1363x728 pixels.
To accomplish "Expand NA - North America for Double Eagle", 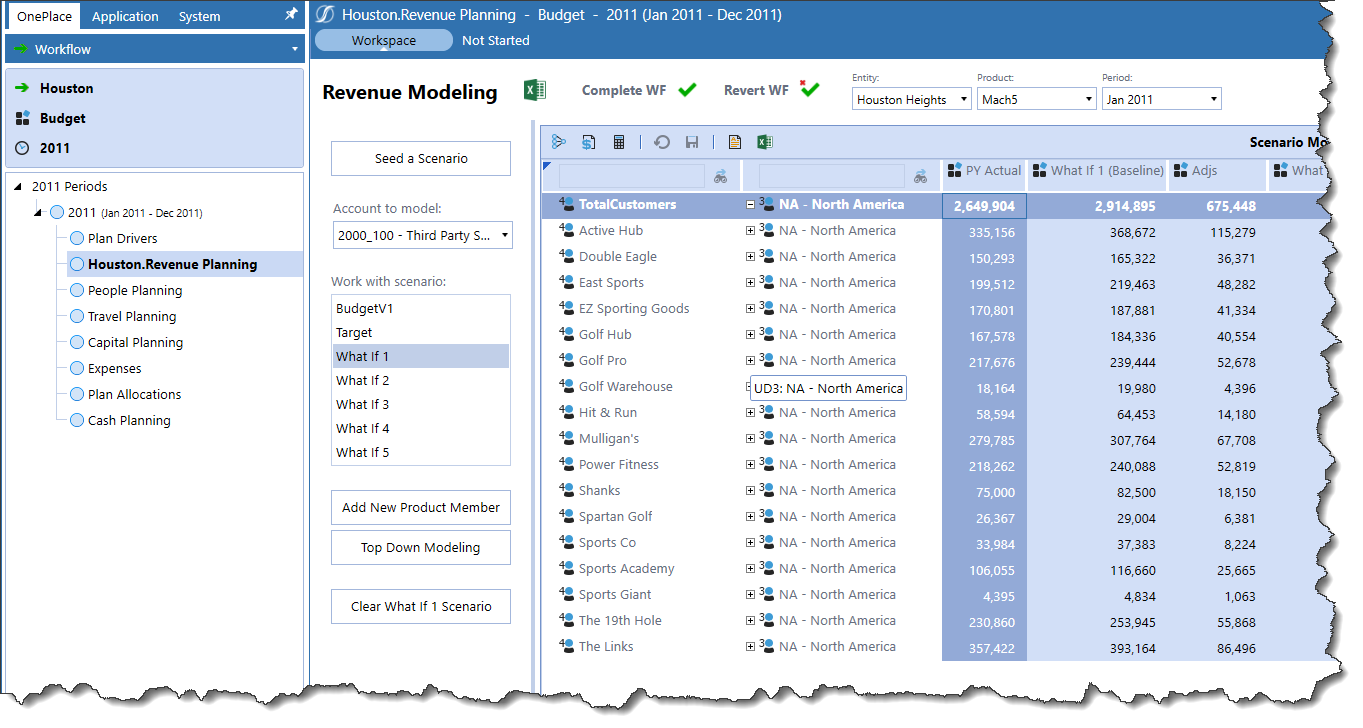I will coord(750,256).
